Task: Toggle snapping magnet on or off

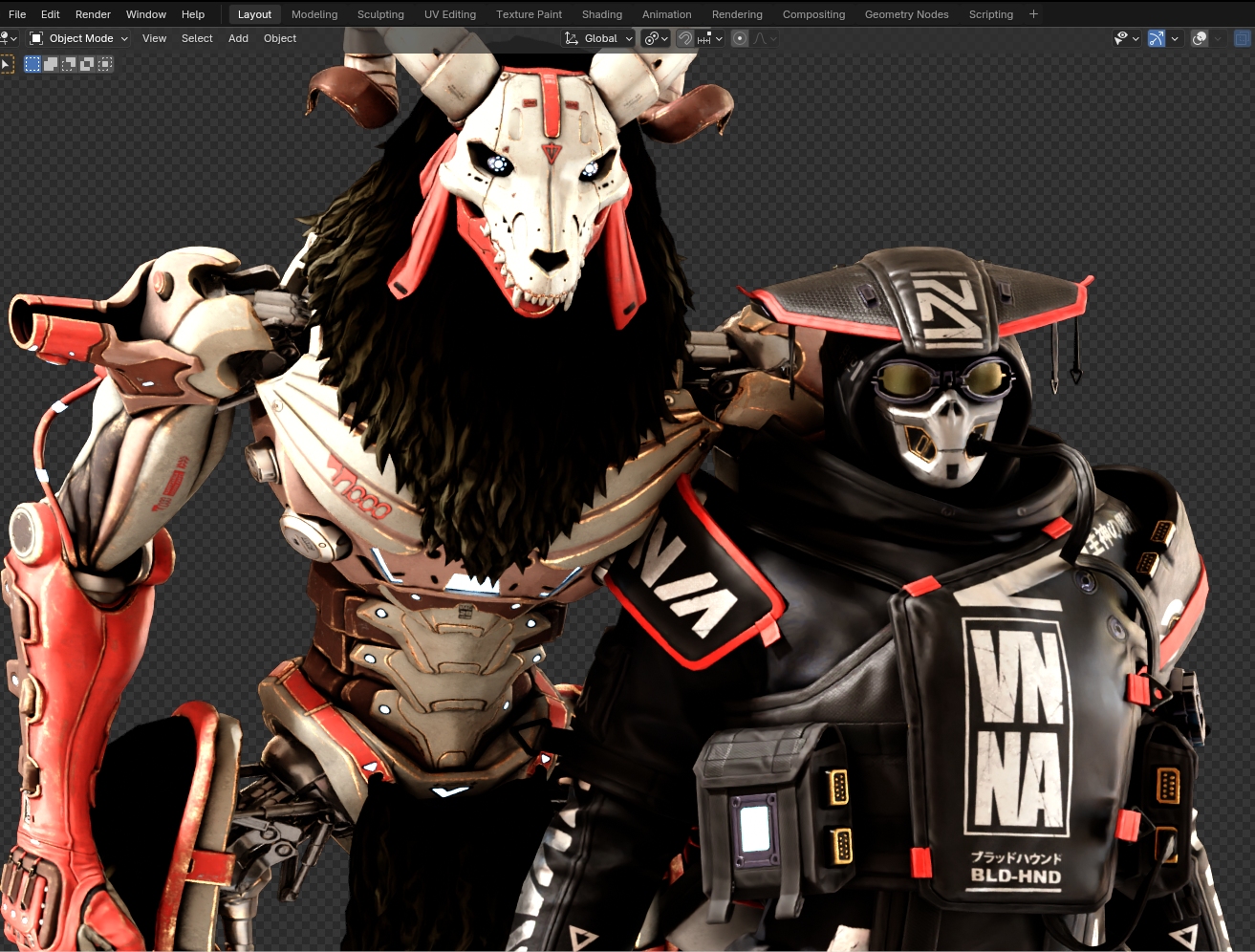Action: (x=685, y=38)
